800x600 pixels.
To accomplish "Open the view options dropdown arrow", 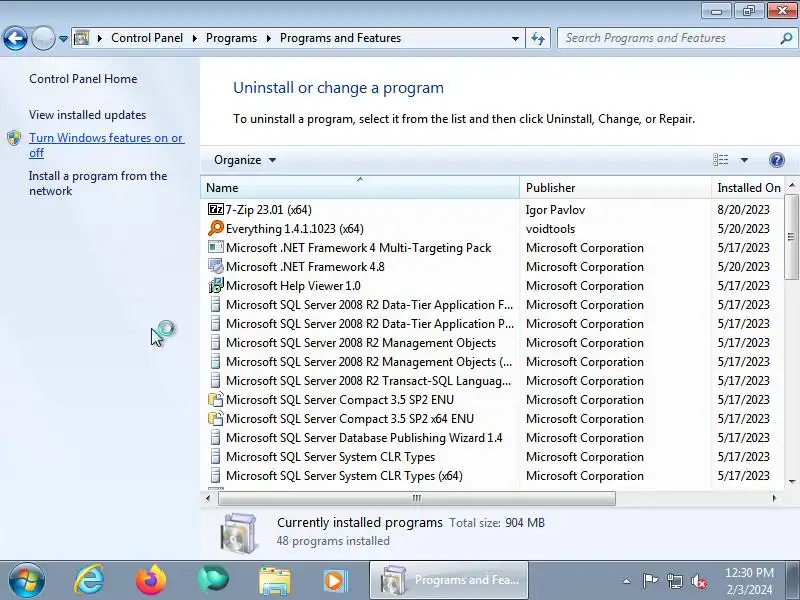I will 744,160.
